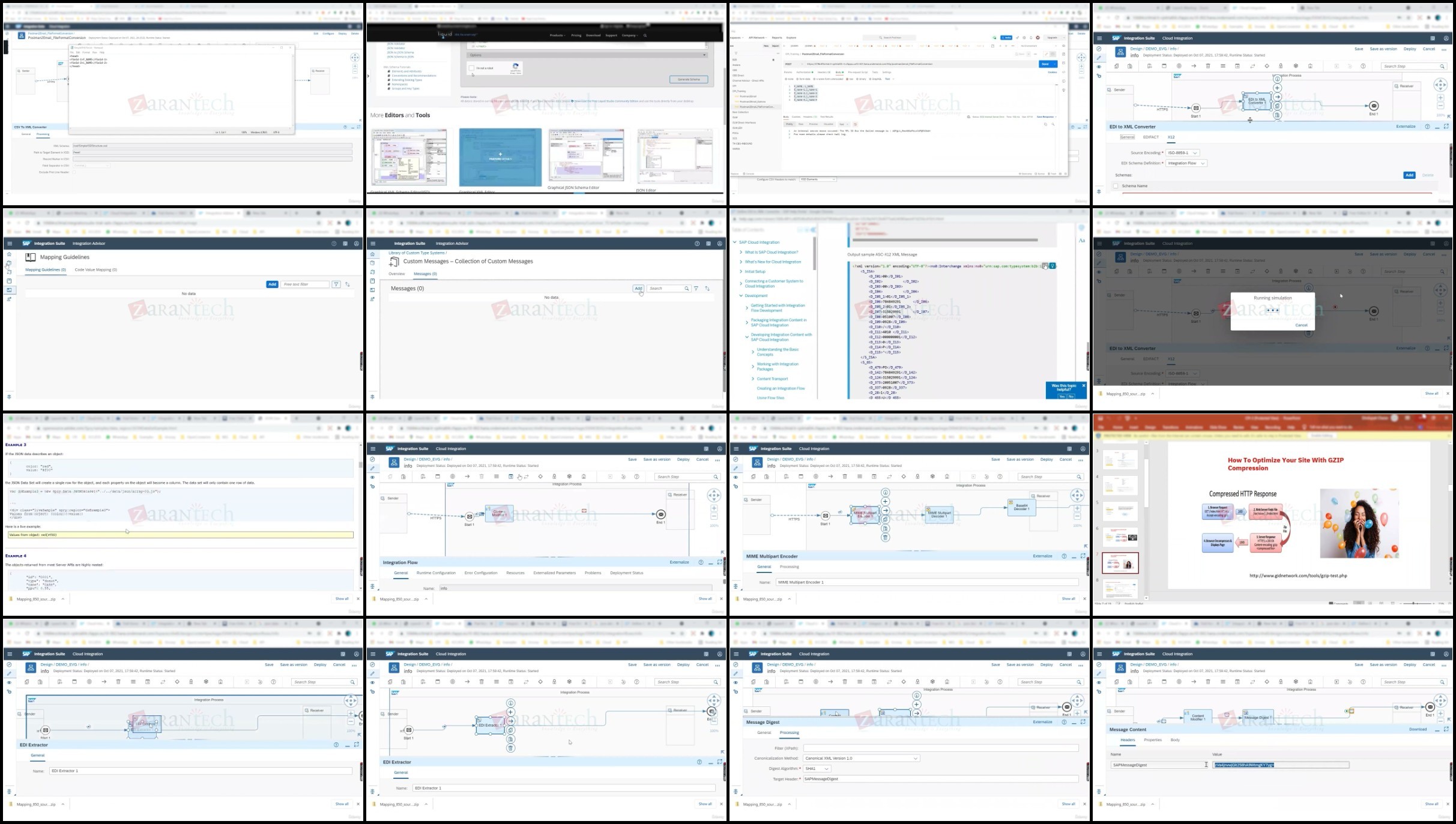Tick the I'm not a robot captcha checkbox
Image resolution: width=1456 pixels, height=824 pixels.
[x=472, y=68]
